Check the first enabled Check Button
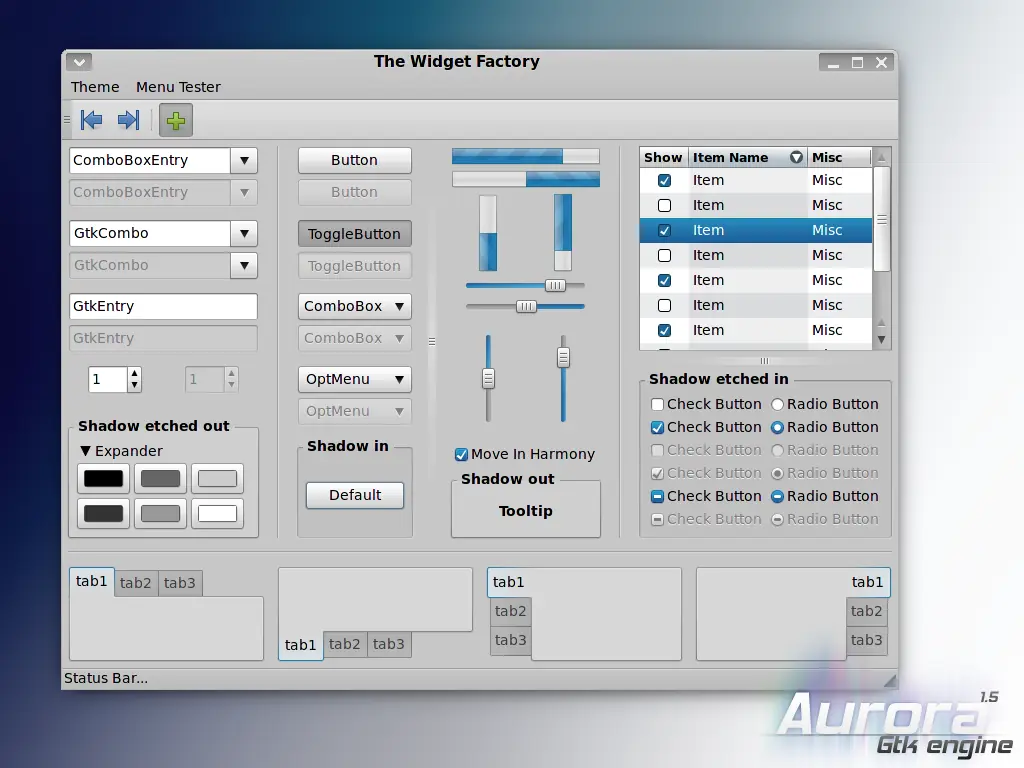Viewport: 1024px width, 768px height. (x=658, y=404)
